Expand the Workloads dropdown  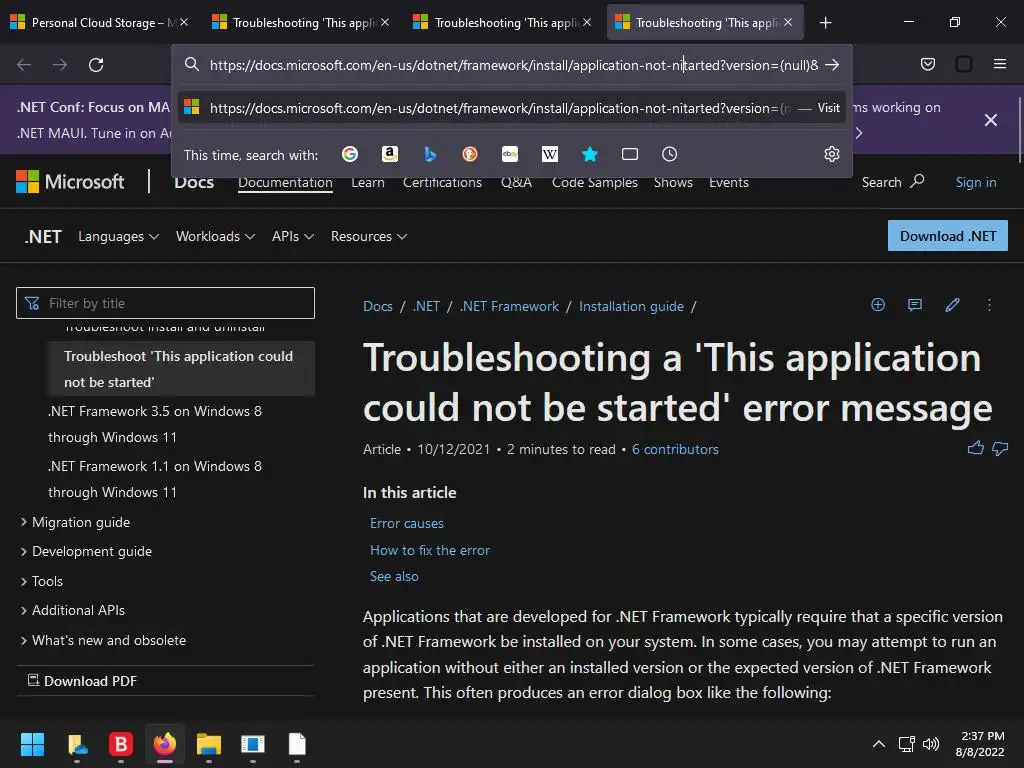click(x=215, y=236)
